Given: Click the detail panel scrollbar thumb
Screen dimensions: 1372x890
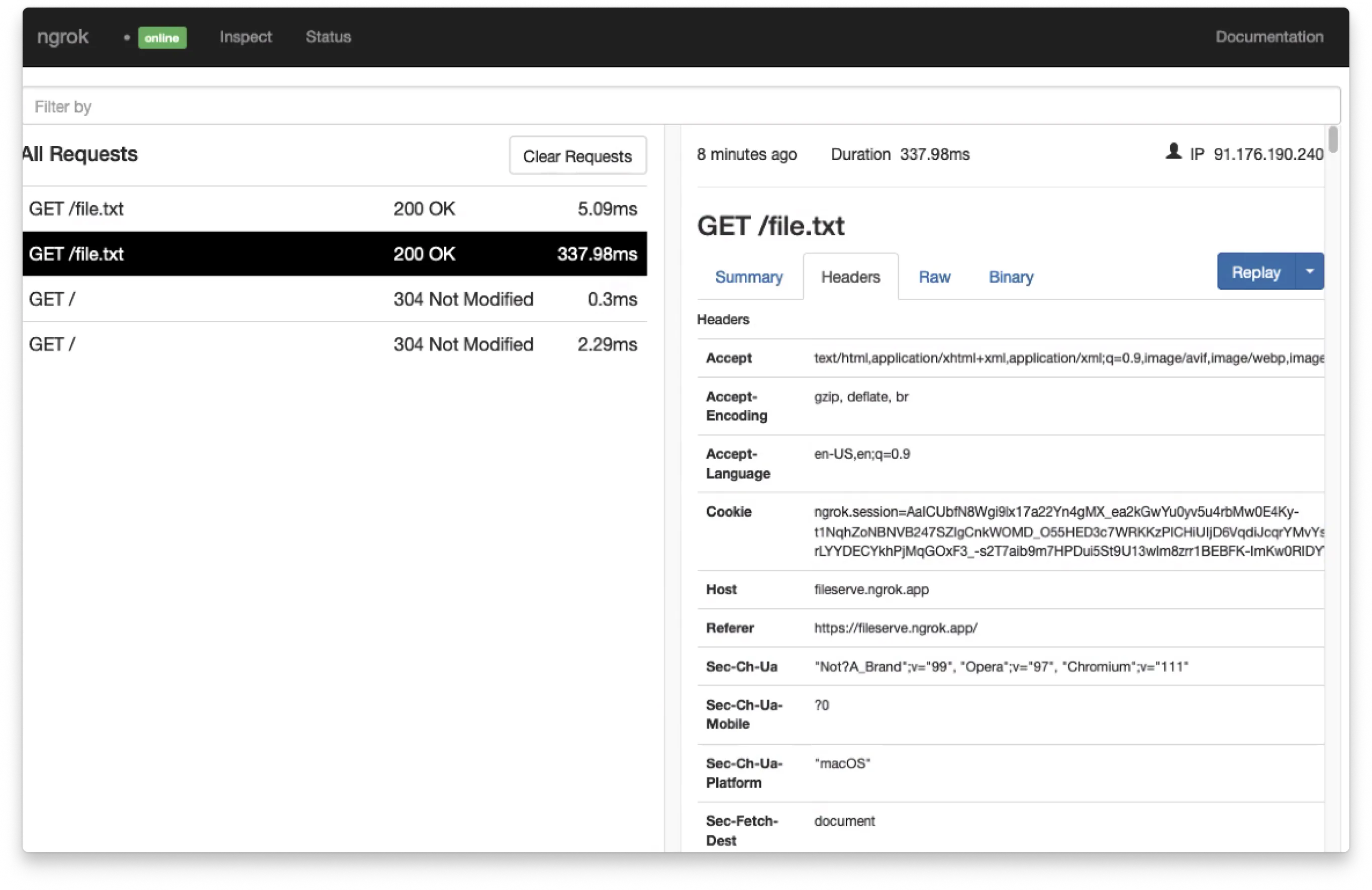Looking at the screenshot, I should pos(1333,140).
